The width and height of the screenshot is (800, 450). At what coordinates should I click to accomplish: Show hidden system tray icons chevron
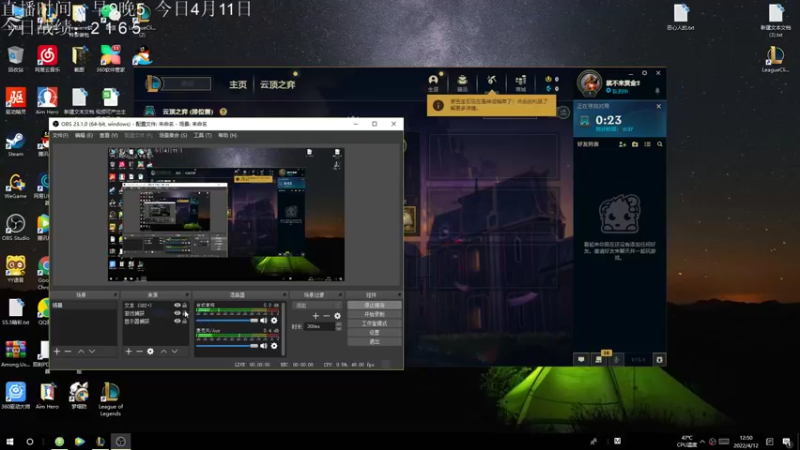[702, 442]
